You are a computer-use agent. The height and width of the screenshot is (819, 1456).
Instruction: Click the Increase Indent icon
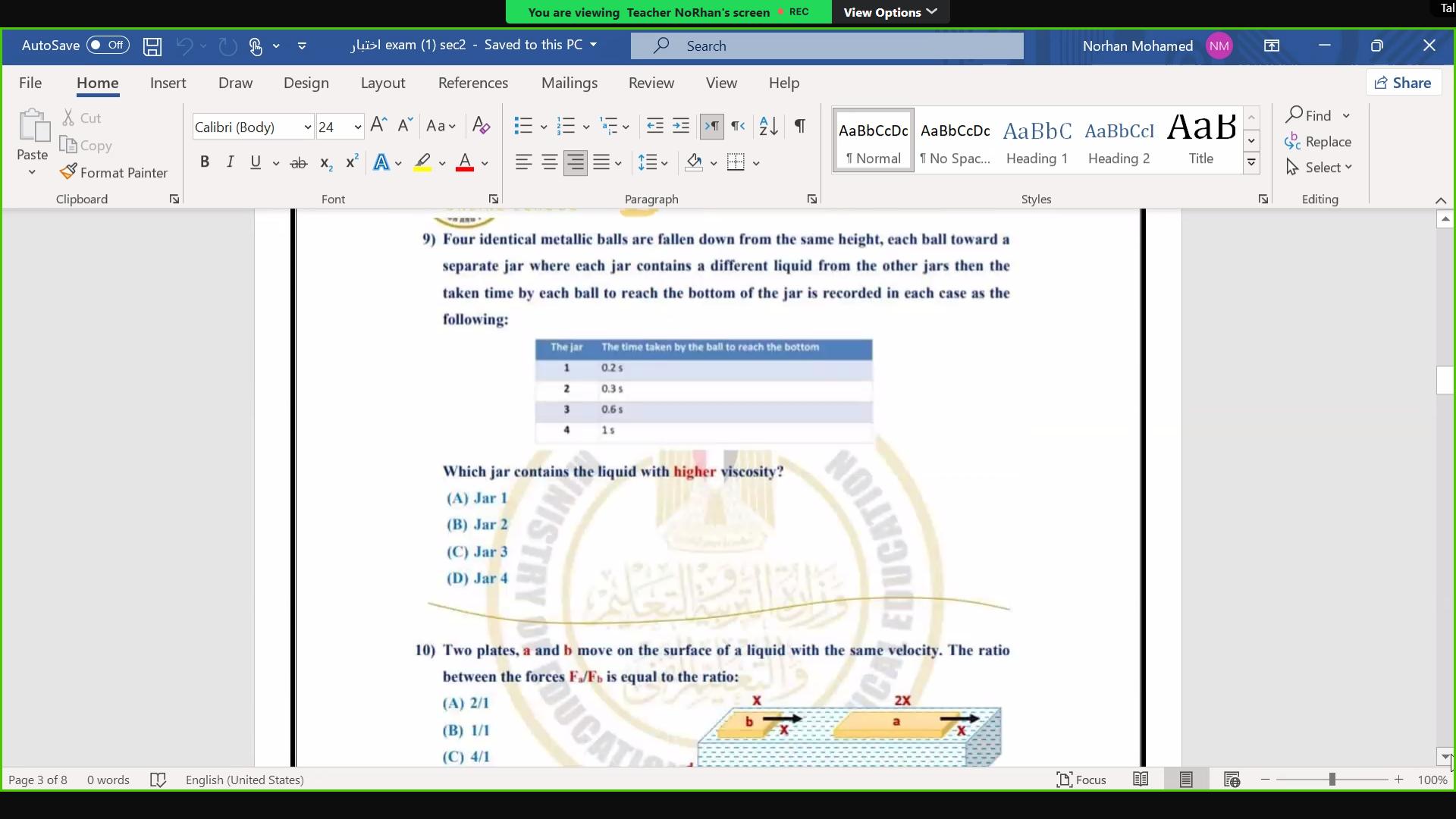pyautogui.click(x=681, y=126)
